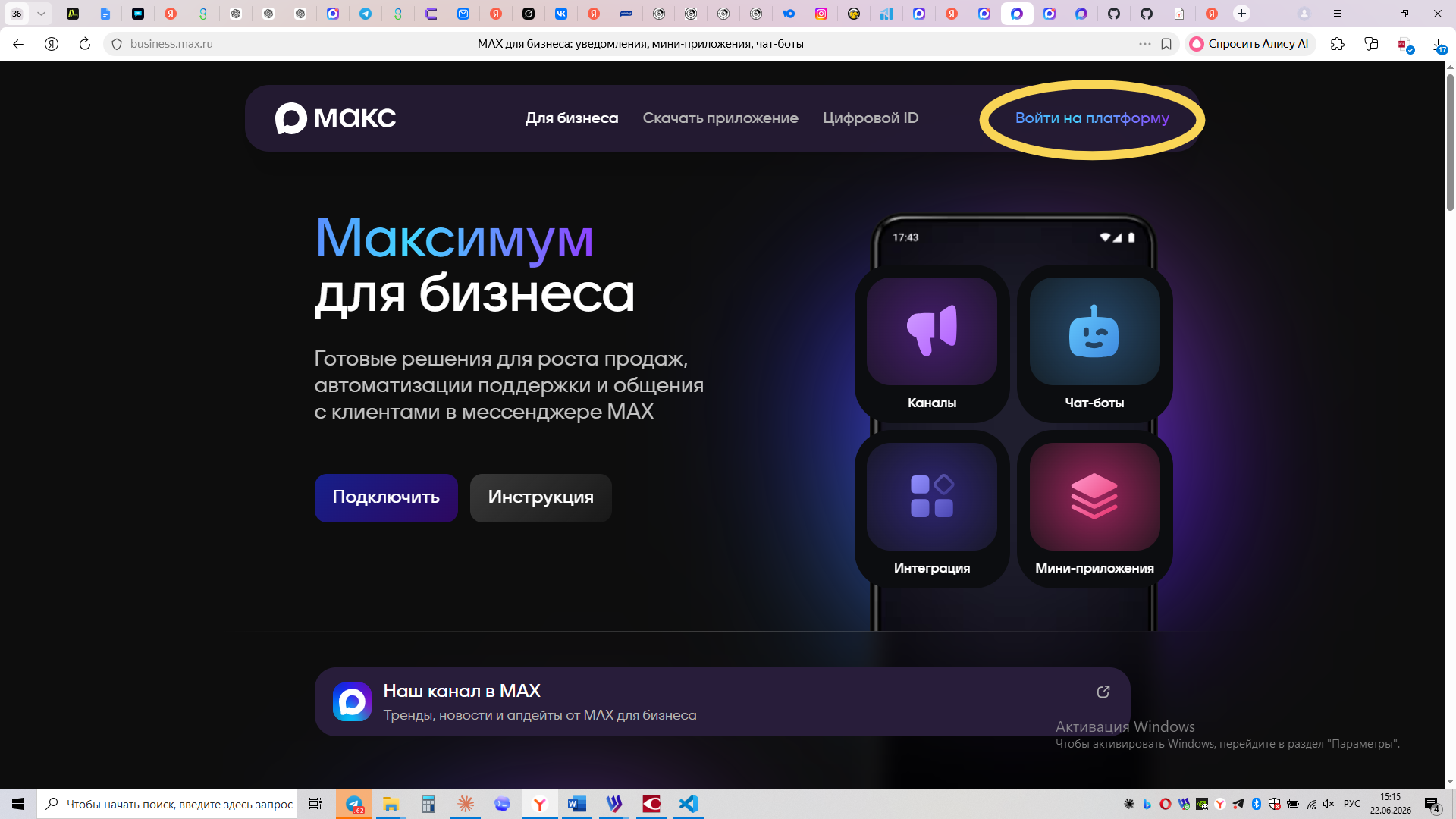Image resolution: width=1456 pixels, height=819 pixels.
Task: Click the Yandex home Я button in toolbar
Action: click(x=52, y=44)
